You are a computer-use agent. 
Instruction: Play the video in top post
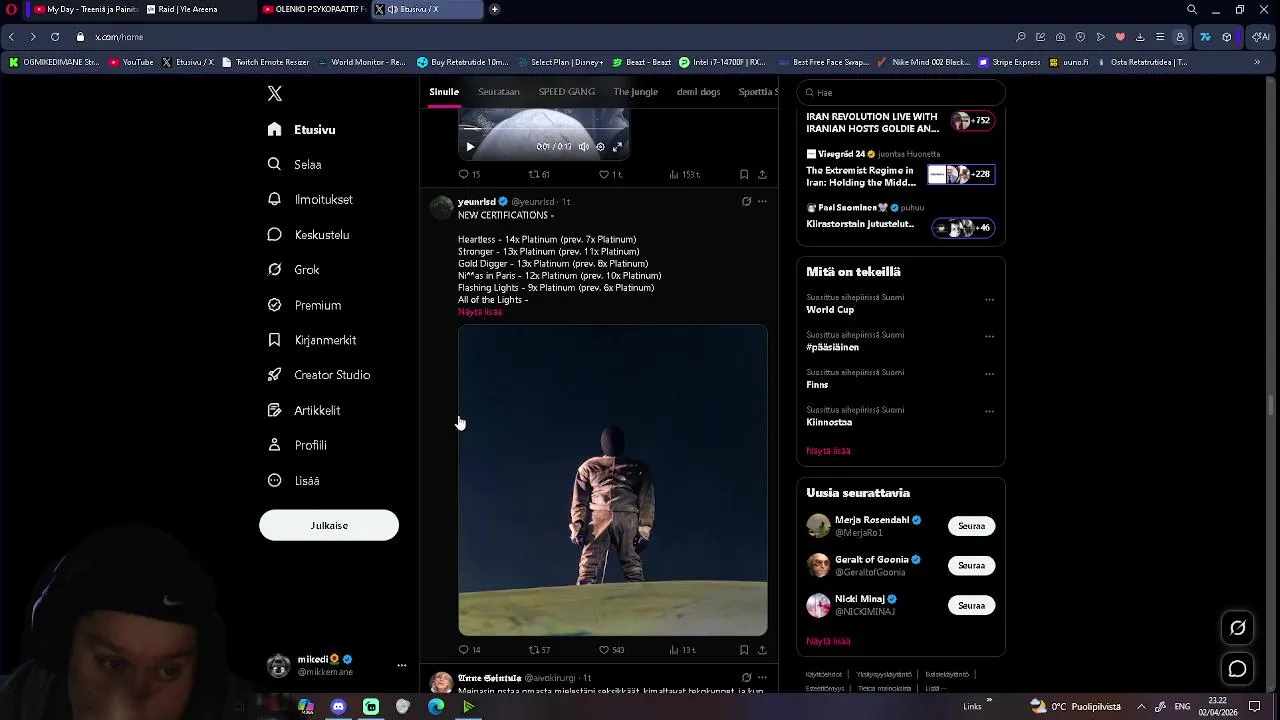click(470, 147)
